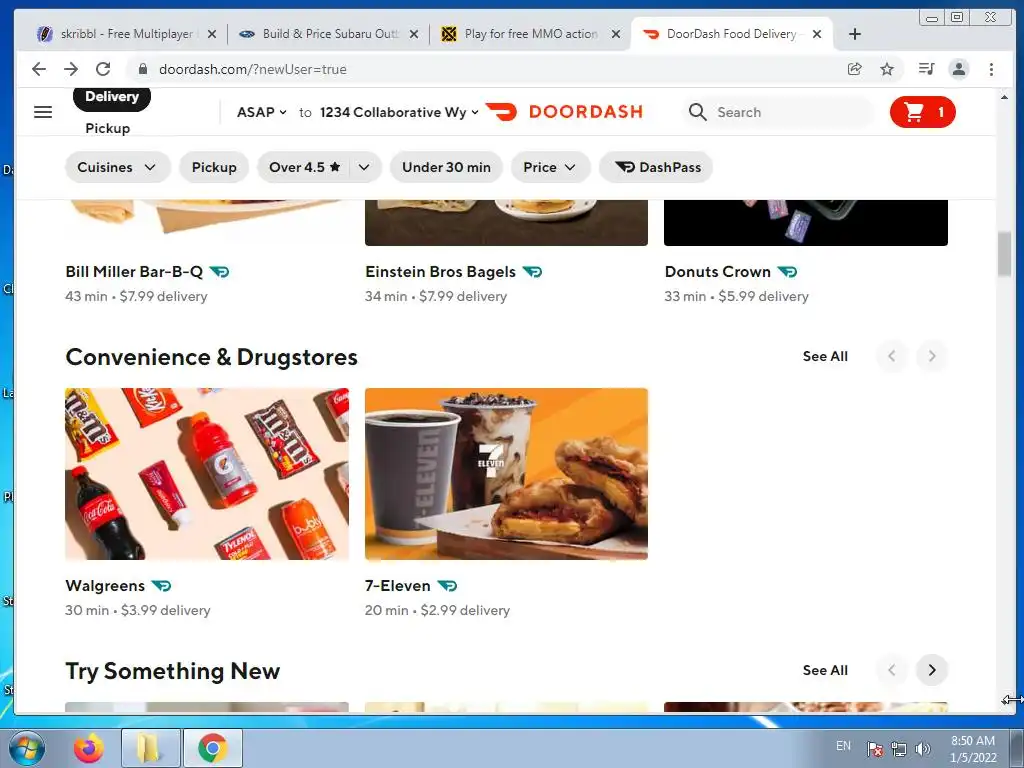Open the rating dropdown arrow beside Over 4.5
This screenshot has height=768, width=1024.
tap(364, 167)
